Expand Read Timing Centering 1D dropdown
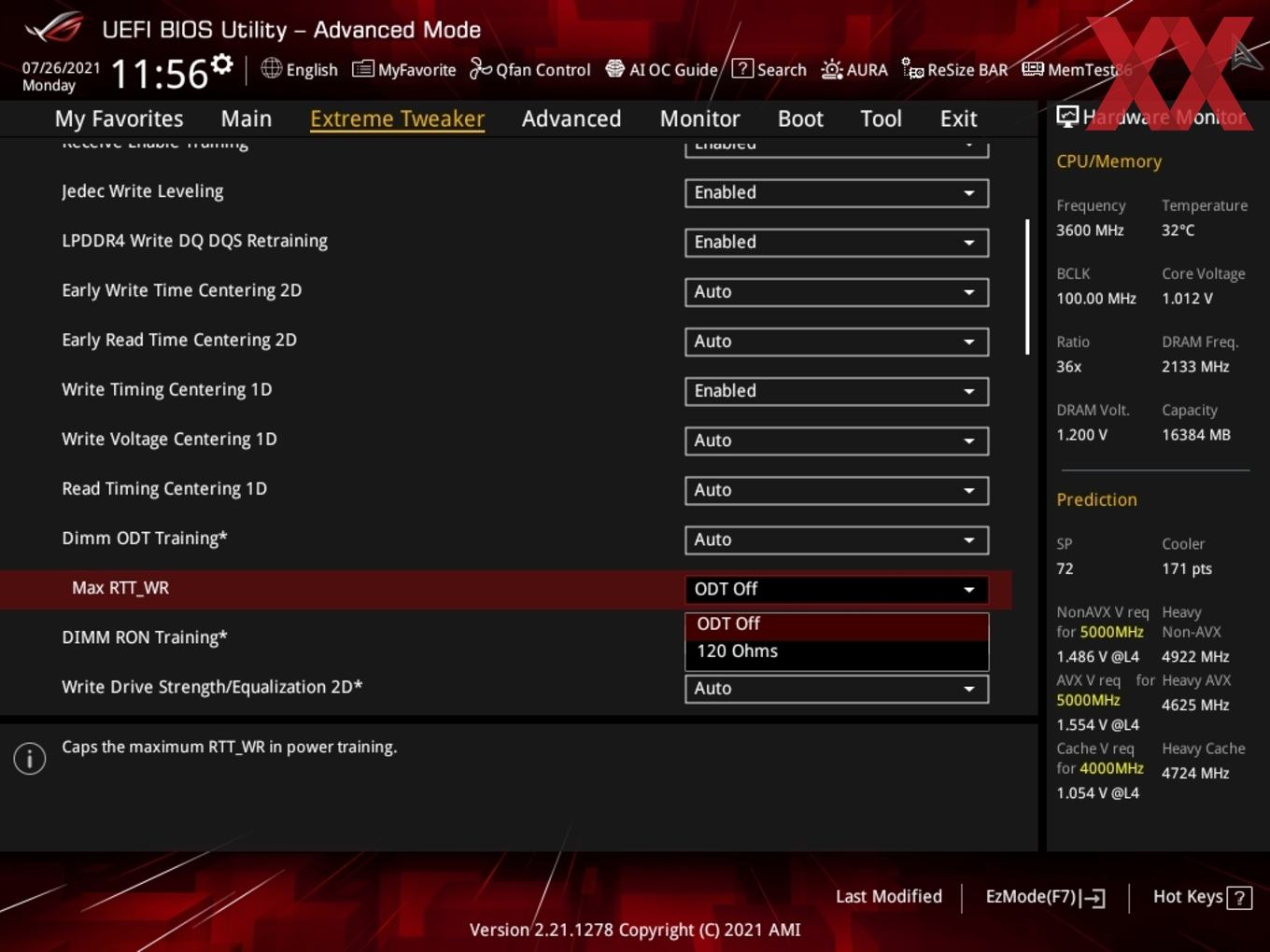The image size is (1270, 952). 837,489
